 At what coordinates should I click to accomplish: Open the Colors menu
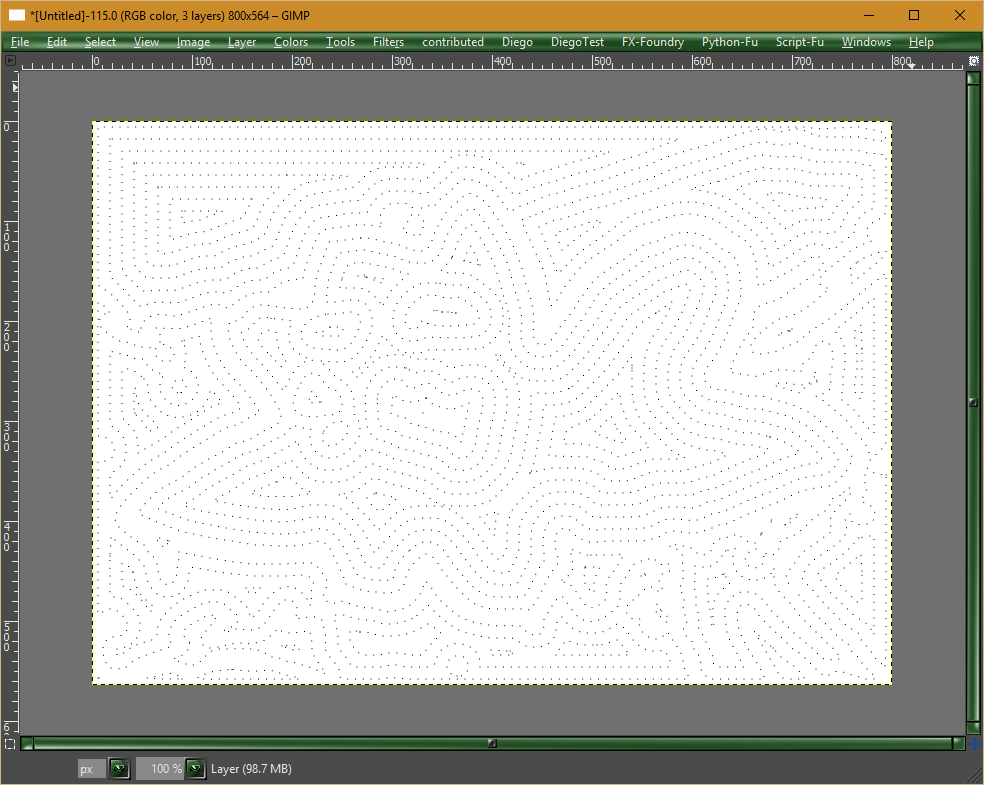pyautogui.click(x=291, y=42)
